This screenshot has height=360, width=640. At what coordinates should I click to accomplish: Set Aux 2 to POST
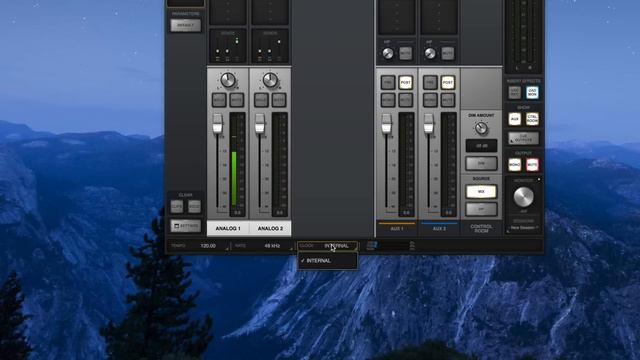[x=448, y=82]
